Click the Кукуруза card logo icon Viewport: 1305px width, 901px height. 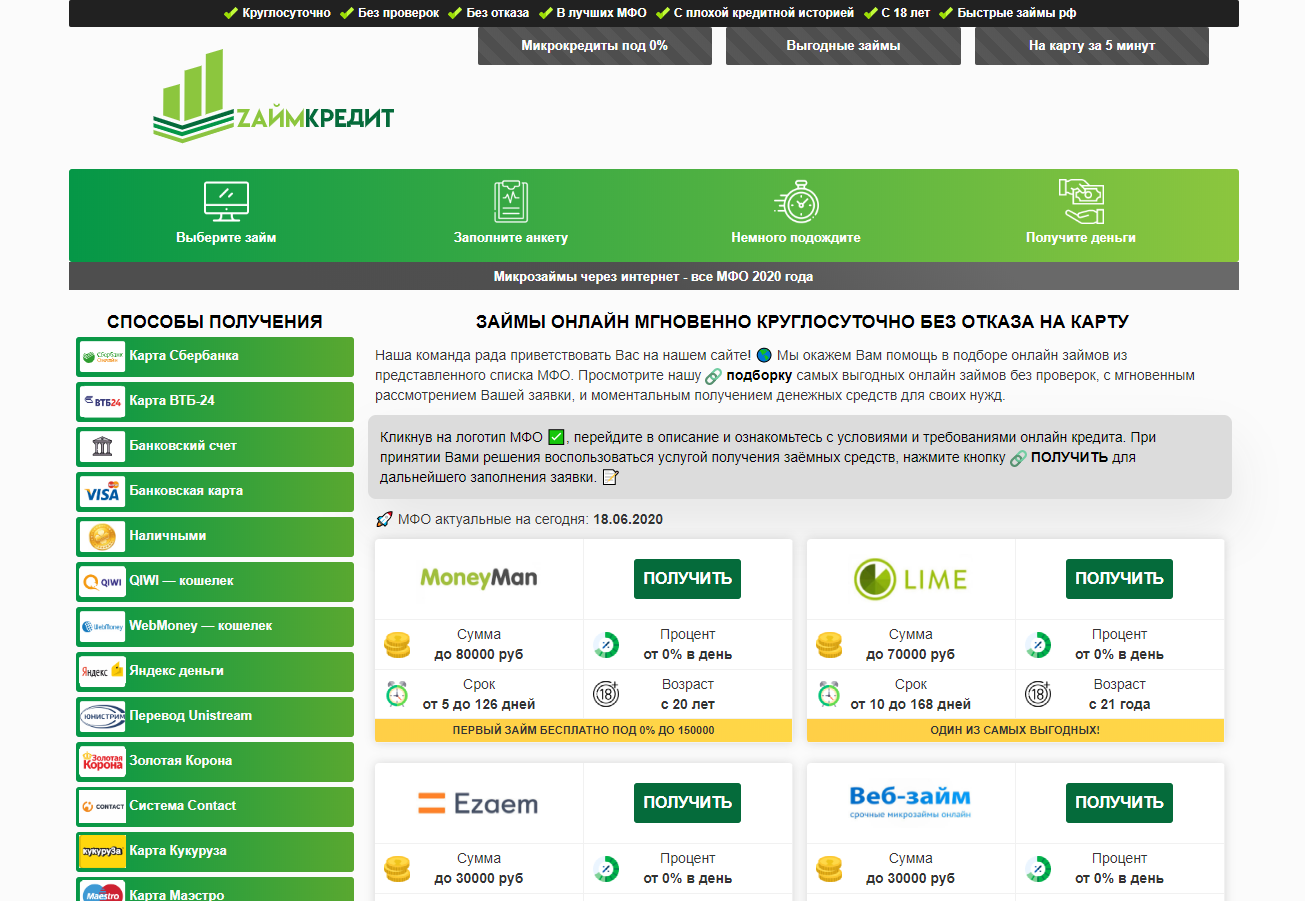102,851
